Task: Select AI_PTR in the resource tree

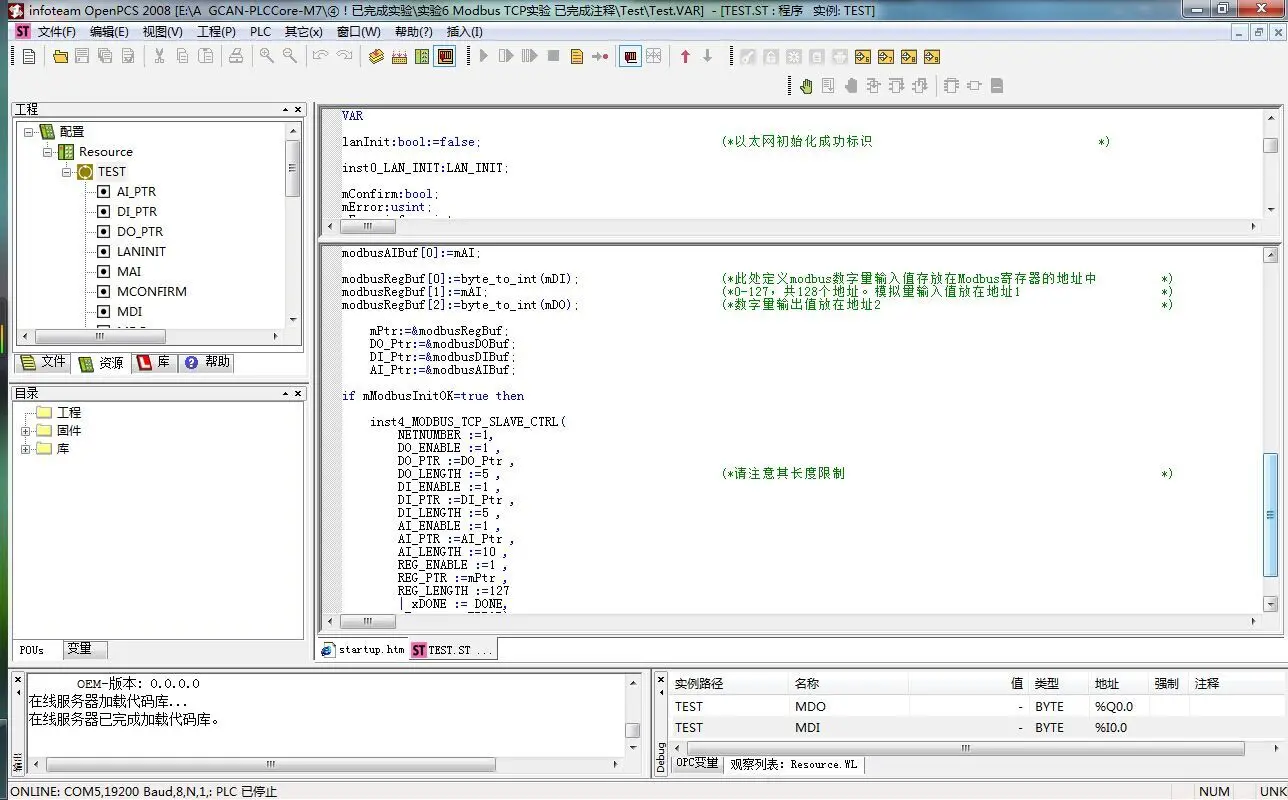Action: pos(136,192)
